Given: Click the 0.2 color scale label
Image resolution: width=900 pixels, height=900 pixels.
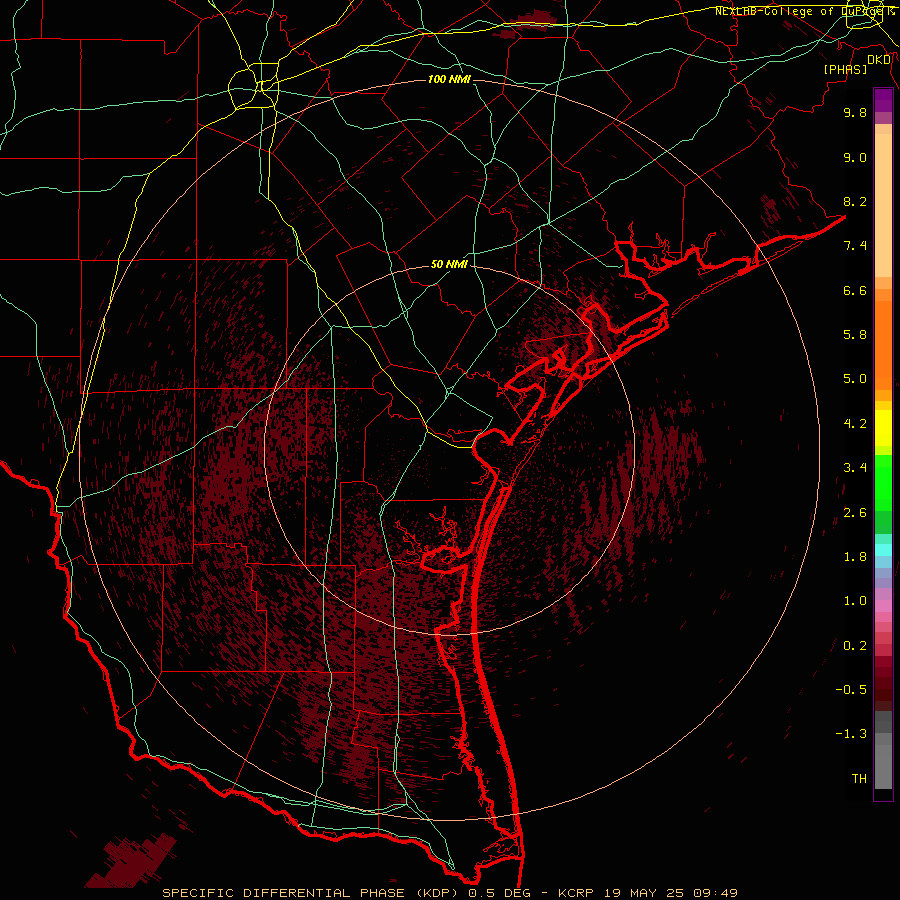Looking at the screenshot, I should pos(855,646).
